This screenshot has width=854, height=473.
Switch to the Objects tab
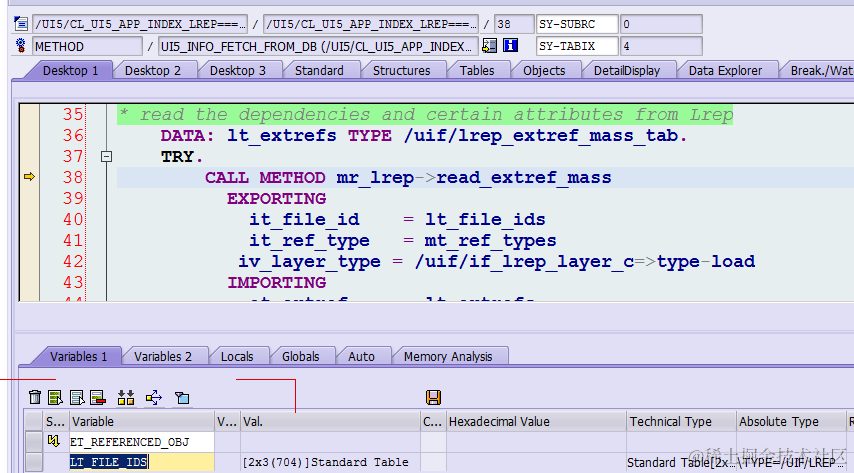tap(544, 70)
